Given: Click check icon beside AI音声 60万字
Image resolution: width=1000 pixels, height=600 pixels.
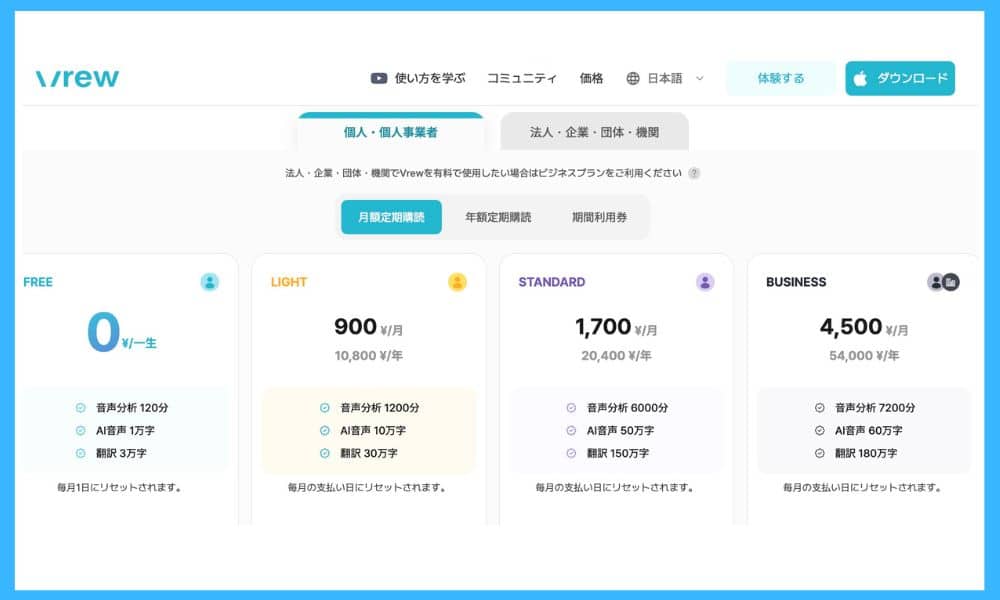Looking at the screenshot, I should 820,431.
